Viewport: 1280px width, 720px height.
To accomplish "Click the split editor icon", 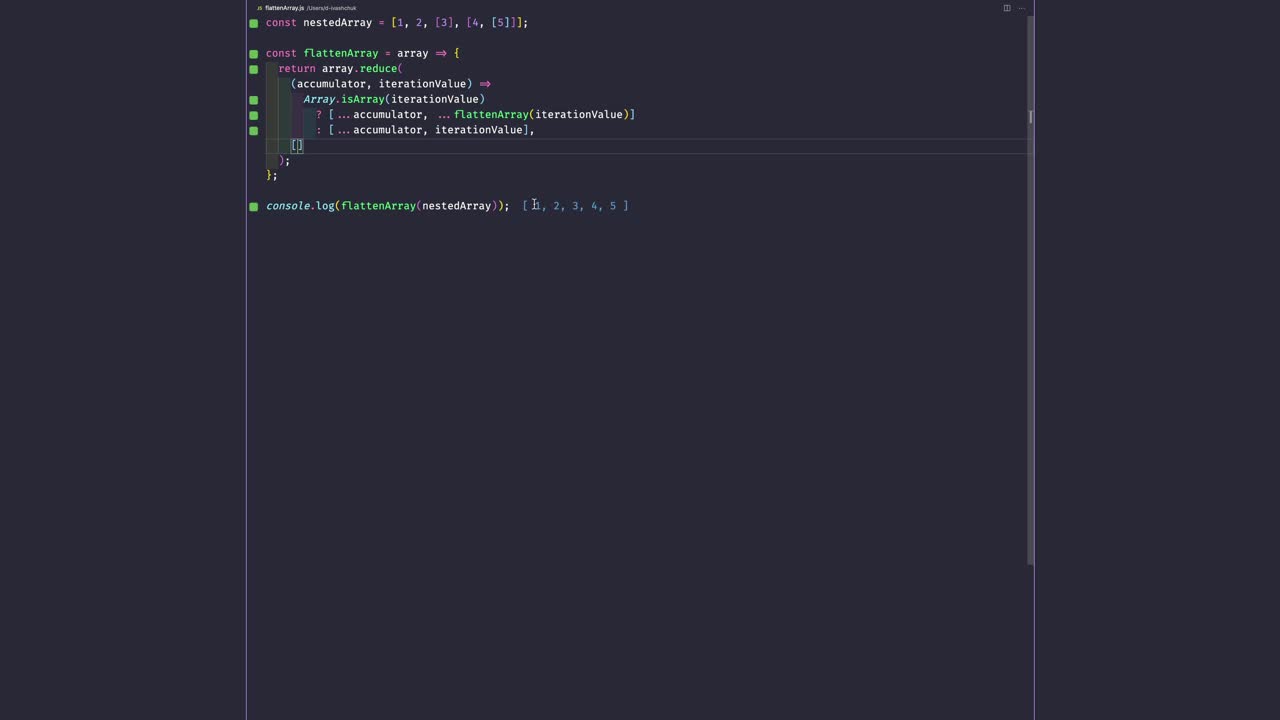I will [x=1007, y=8].
